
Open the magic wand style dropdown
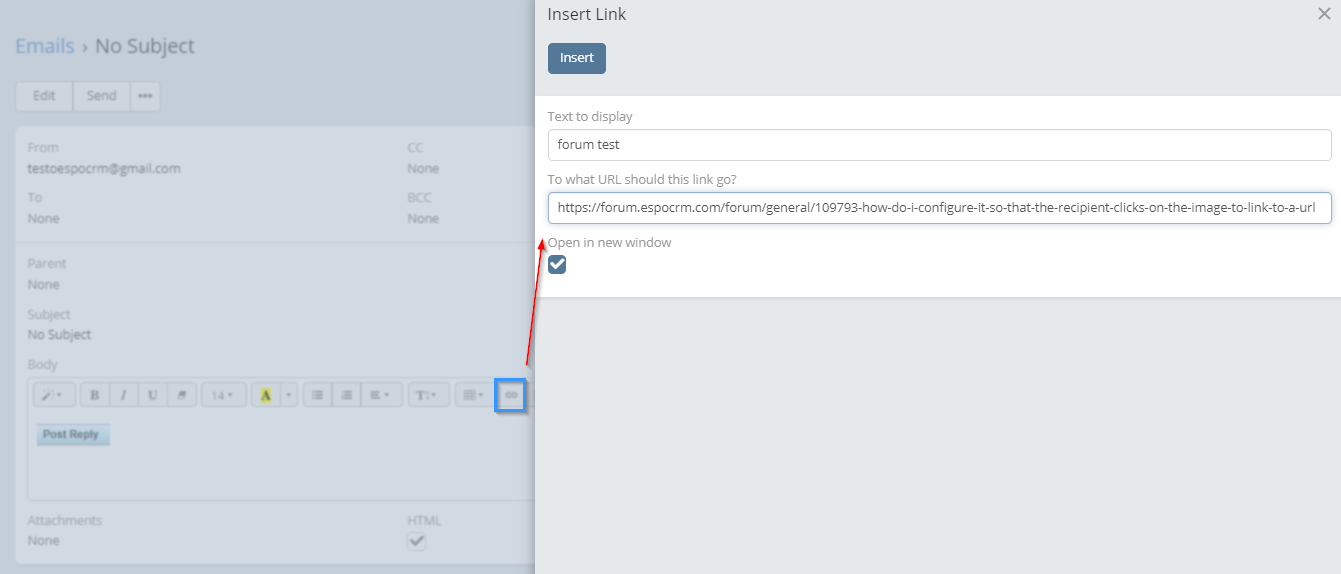(x=52, y=395)
